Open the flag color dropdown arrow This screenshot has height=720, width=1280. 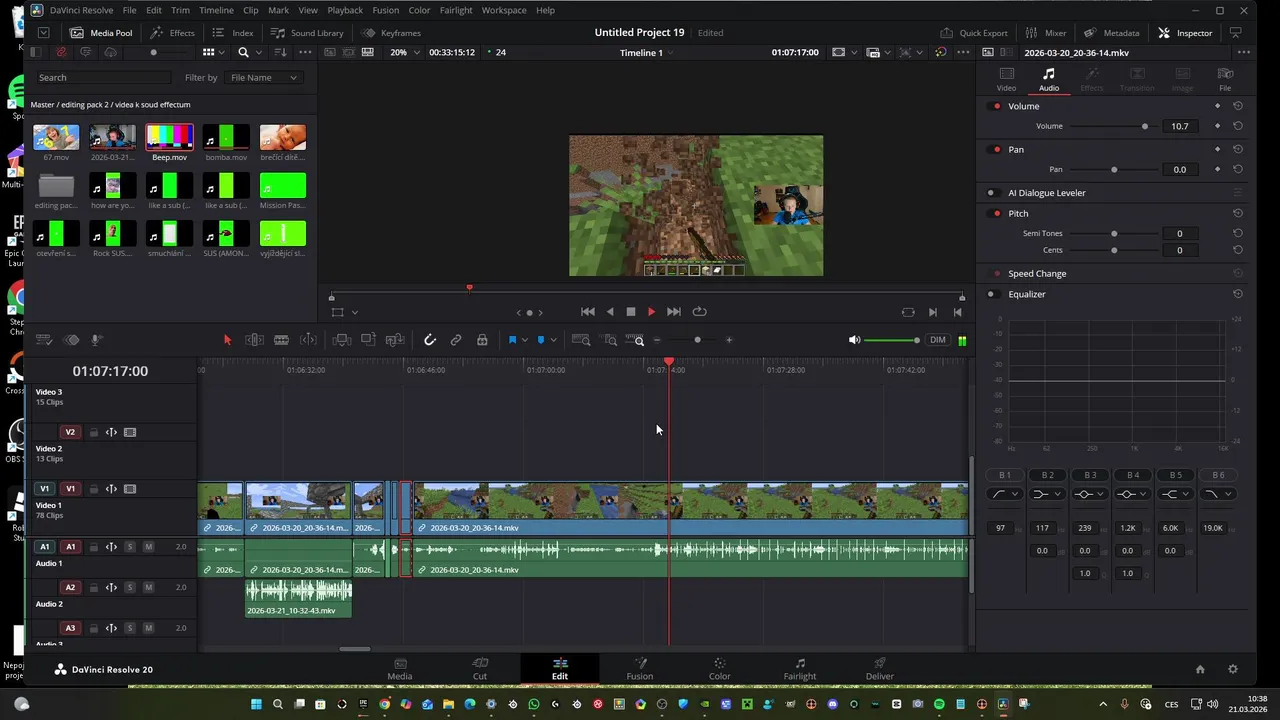pyautogui.click(x=524, y=340)
